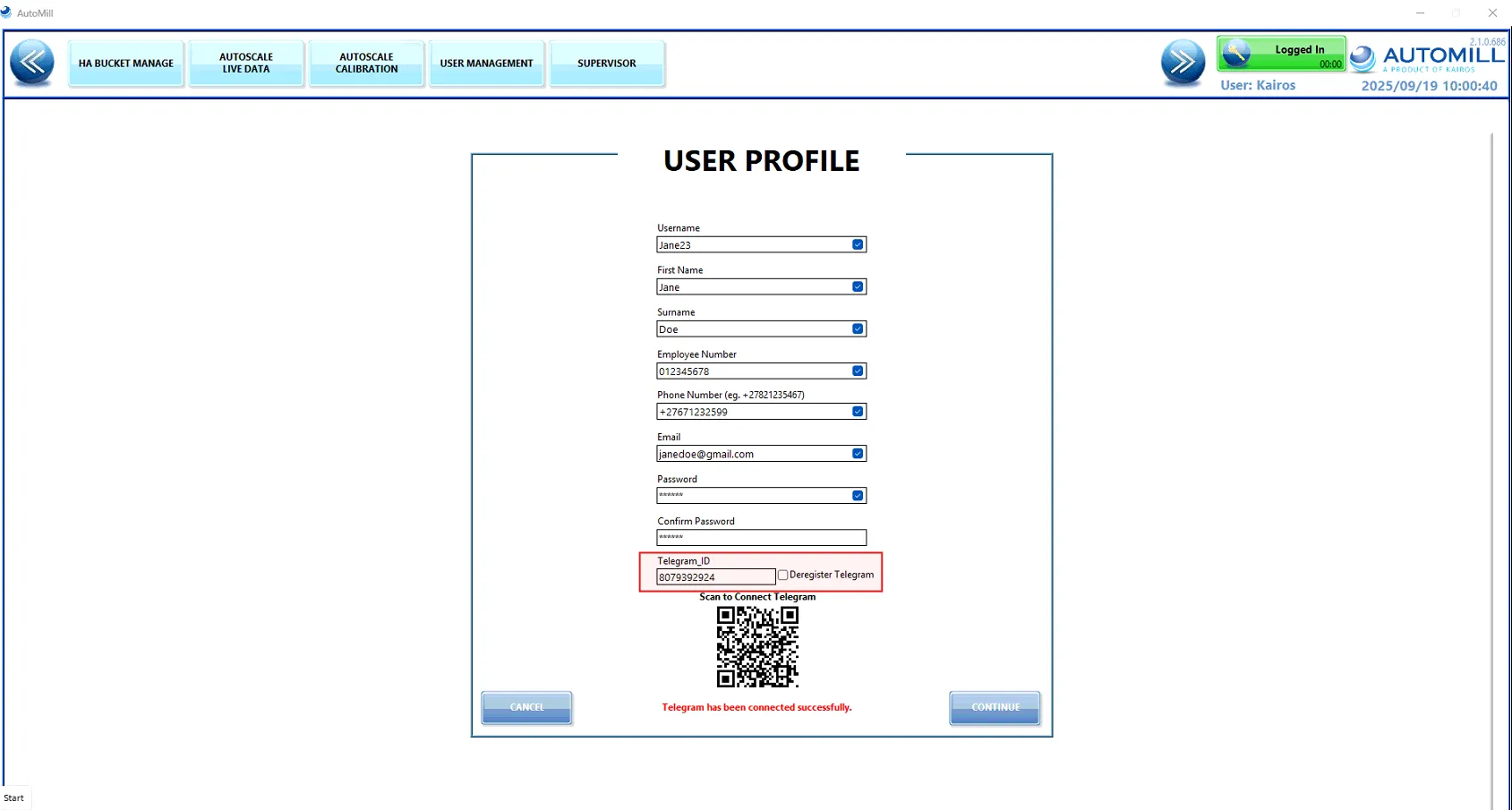Toggle the Username field checkbox

(858, 244)
